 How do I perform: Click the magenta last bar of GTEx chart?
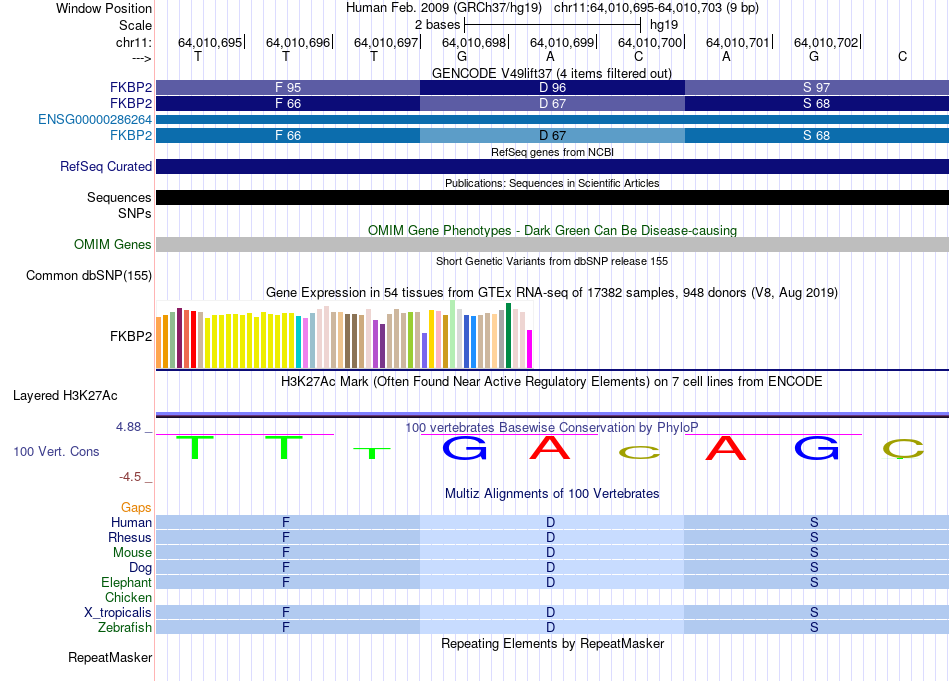coord(530,349)
